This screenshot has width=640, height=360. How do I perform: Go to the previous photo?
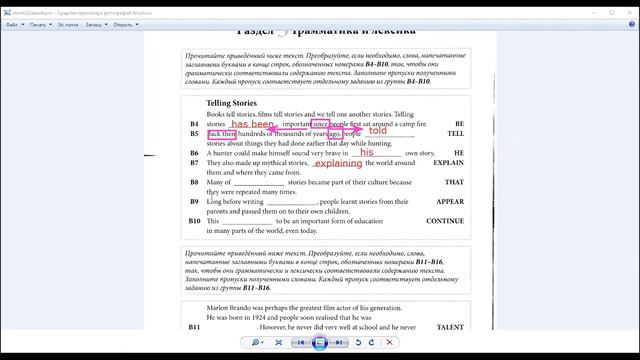[x=301, y=342]
